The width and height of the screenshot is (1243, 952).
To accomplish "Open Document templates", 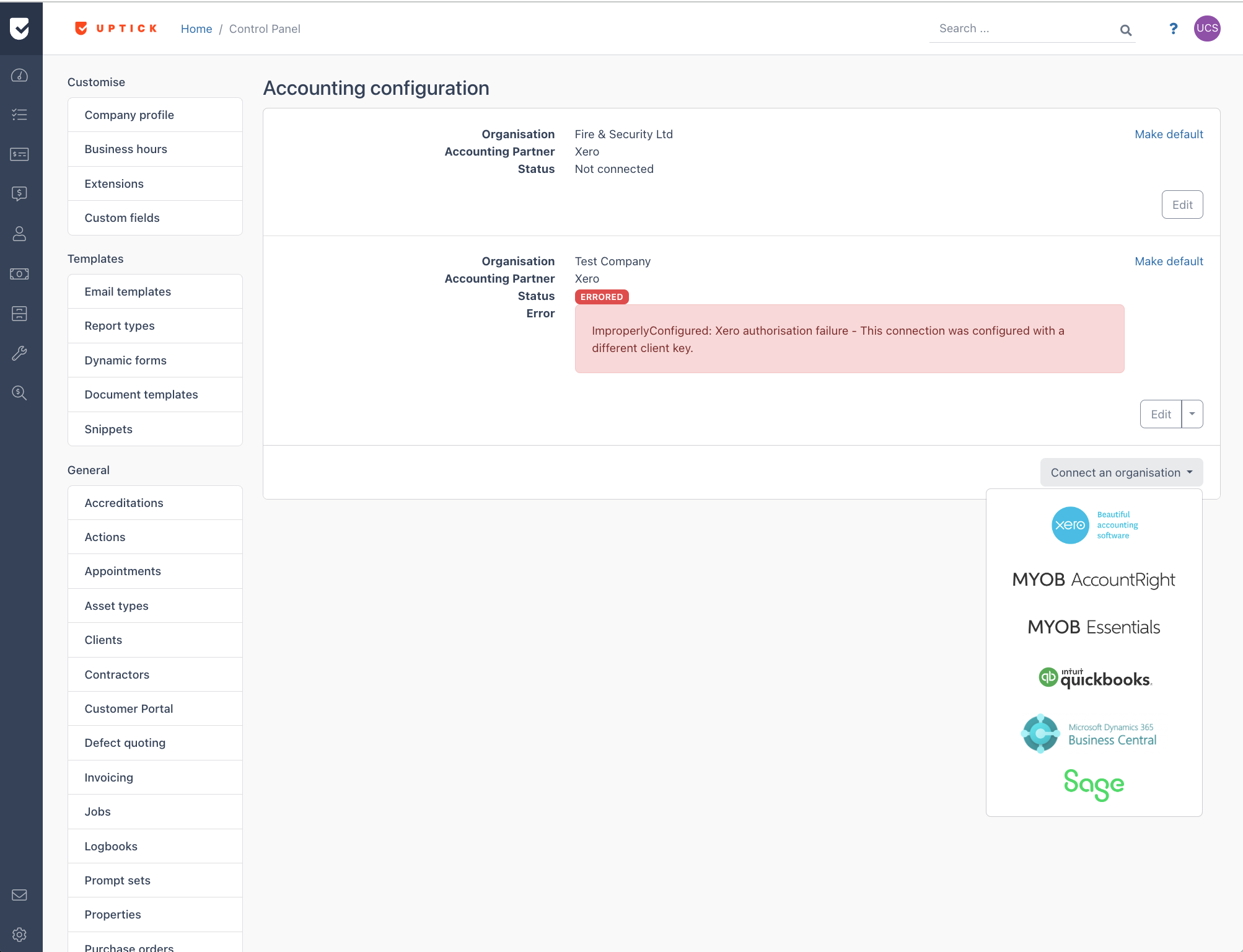I will (155, 395).
